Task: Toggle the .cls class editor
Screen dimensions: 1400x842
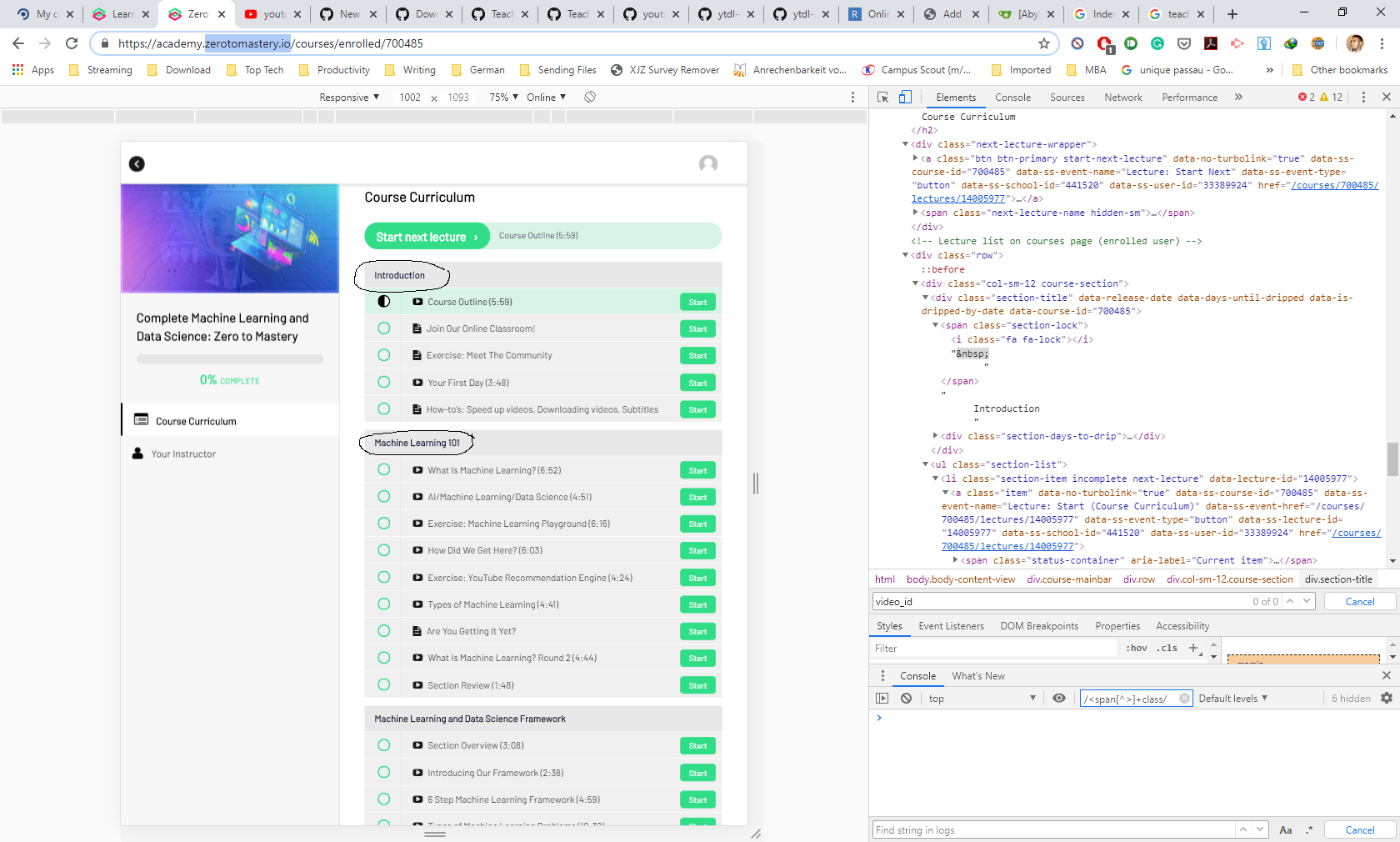Action: coord(1167,649)
